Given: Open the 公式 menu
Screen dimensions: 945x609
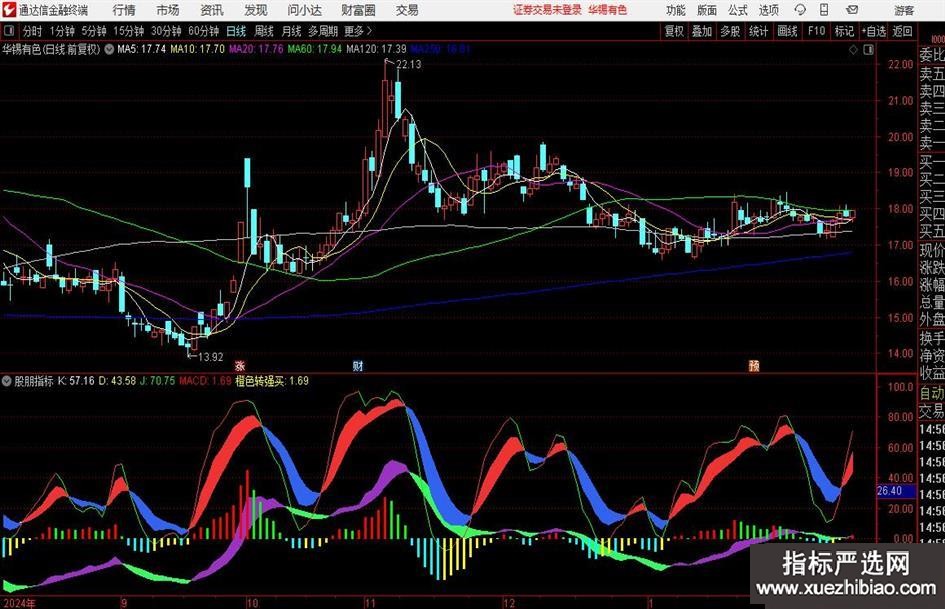Looking at the screenshot, I should [738, 10].
